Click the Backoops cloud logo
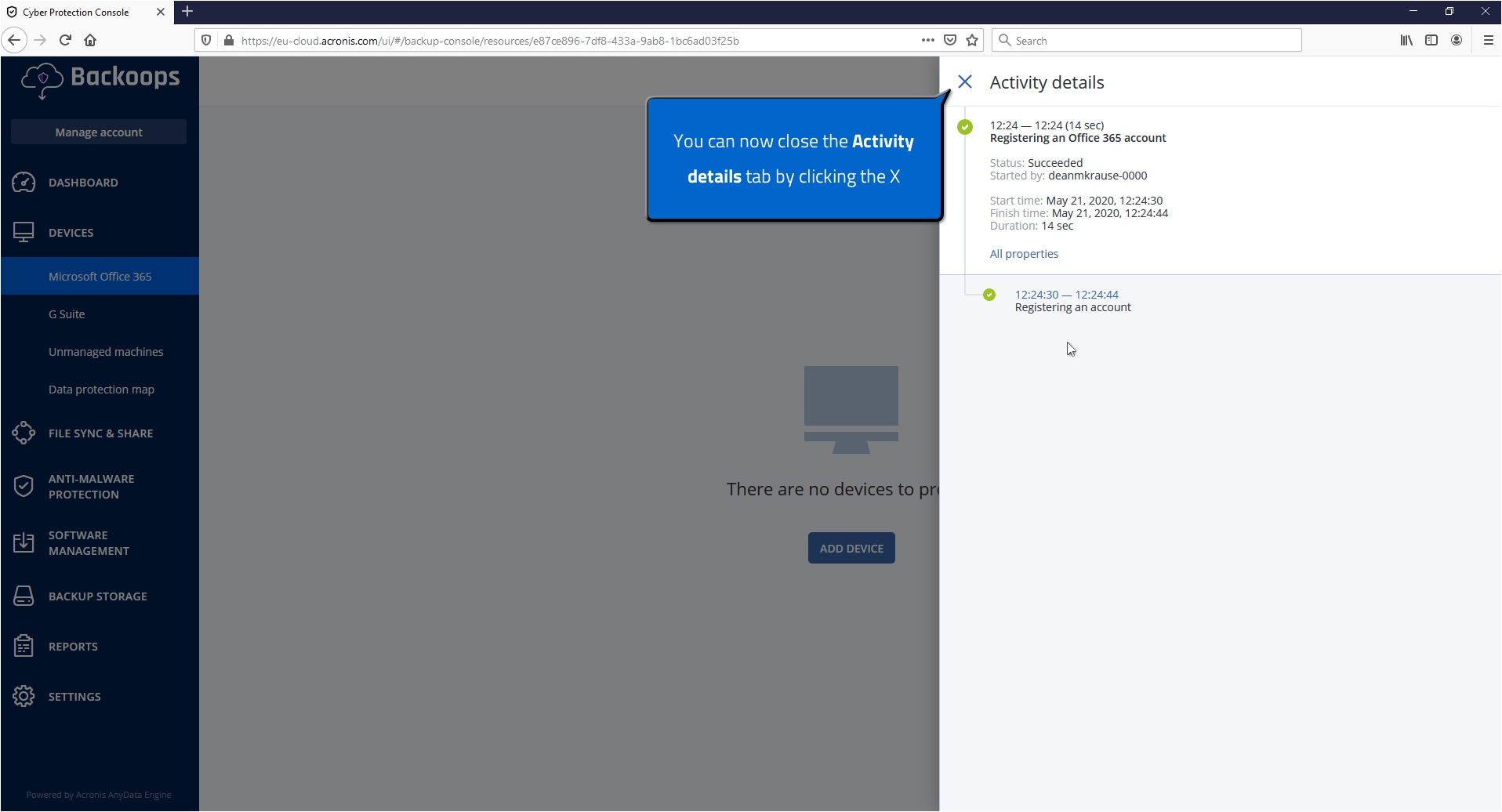This screenshot has width=1502, height=812. 42,81
